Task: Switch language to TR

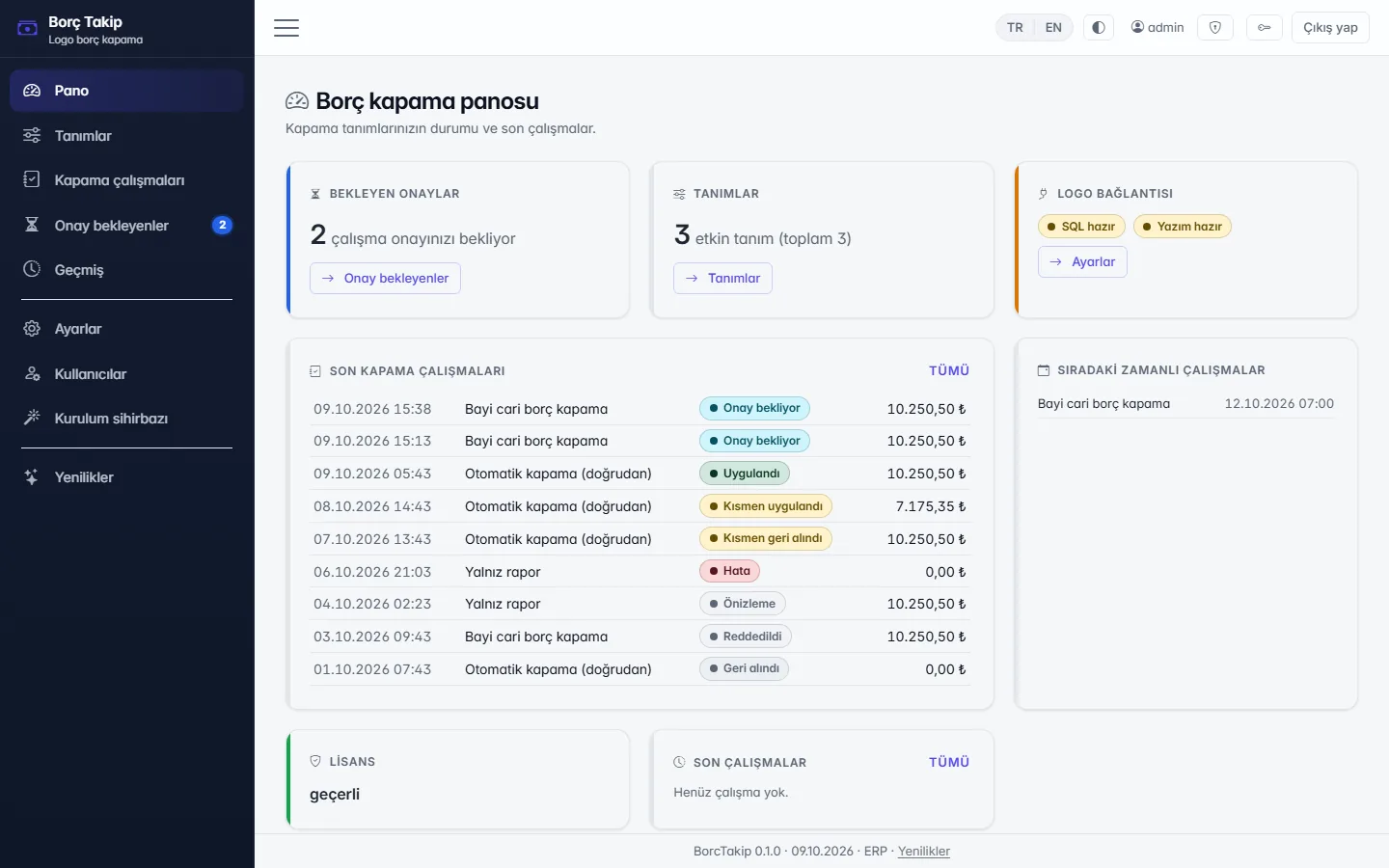Action: click(1015, 28)
